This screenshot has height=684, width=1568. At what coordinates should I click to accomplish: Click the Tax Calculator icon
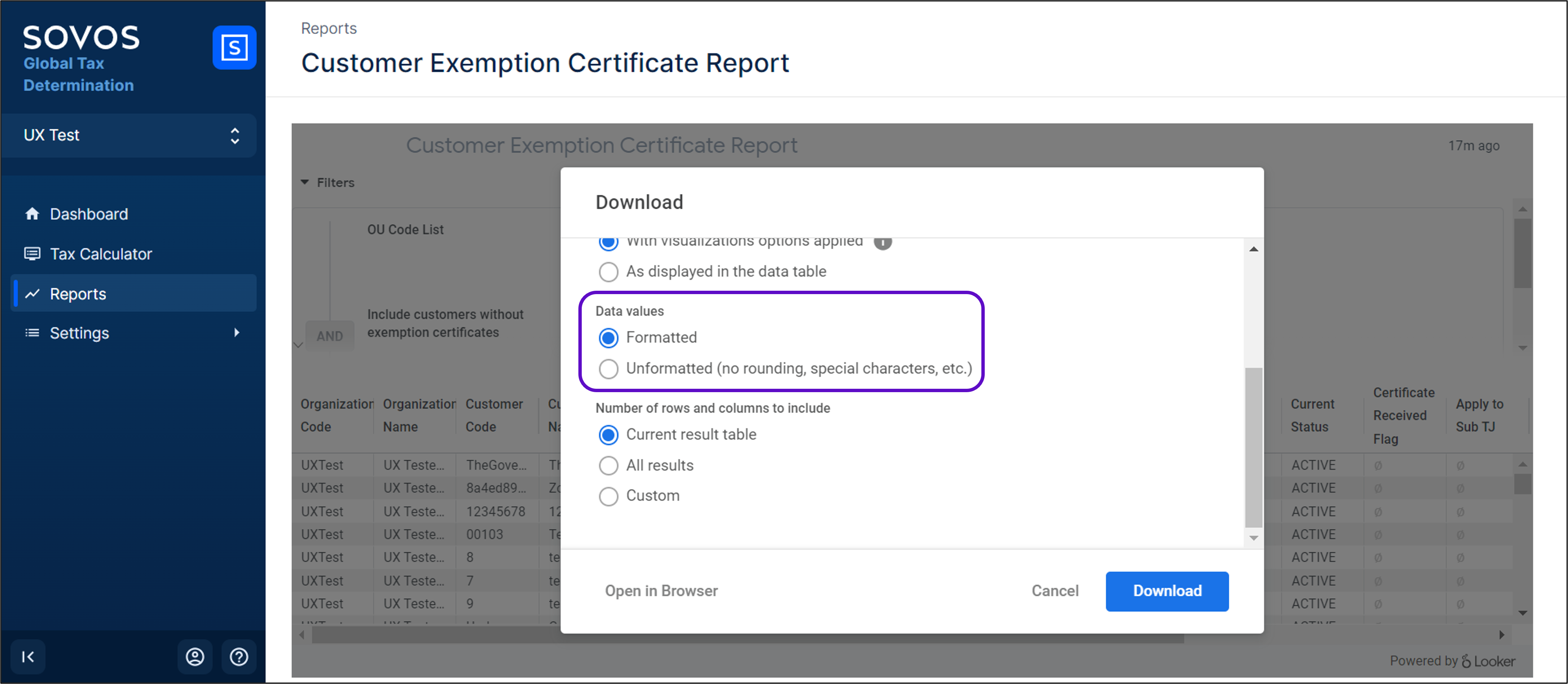click(x=32, y=254)
